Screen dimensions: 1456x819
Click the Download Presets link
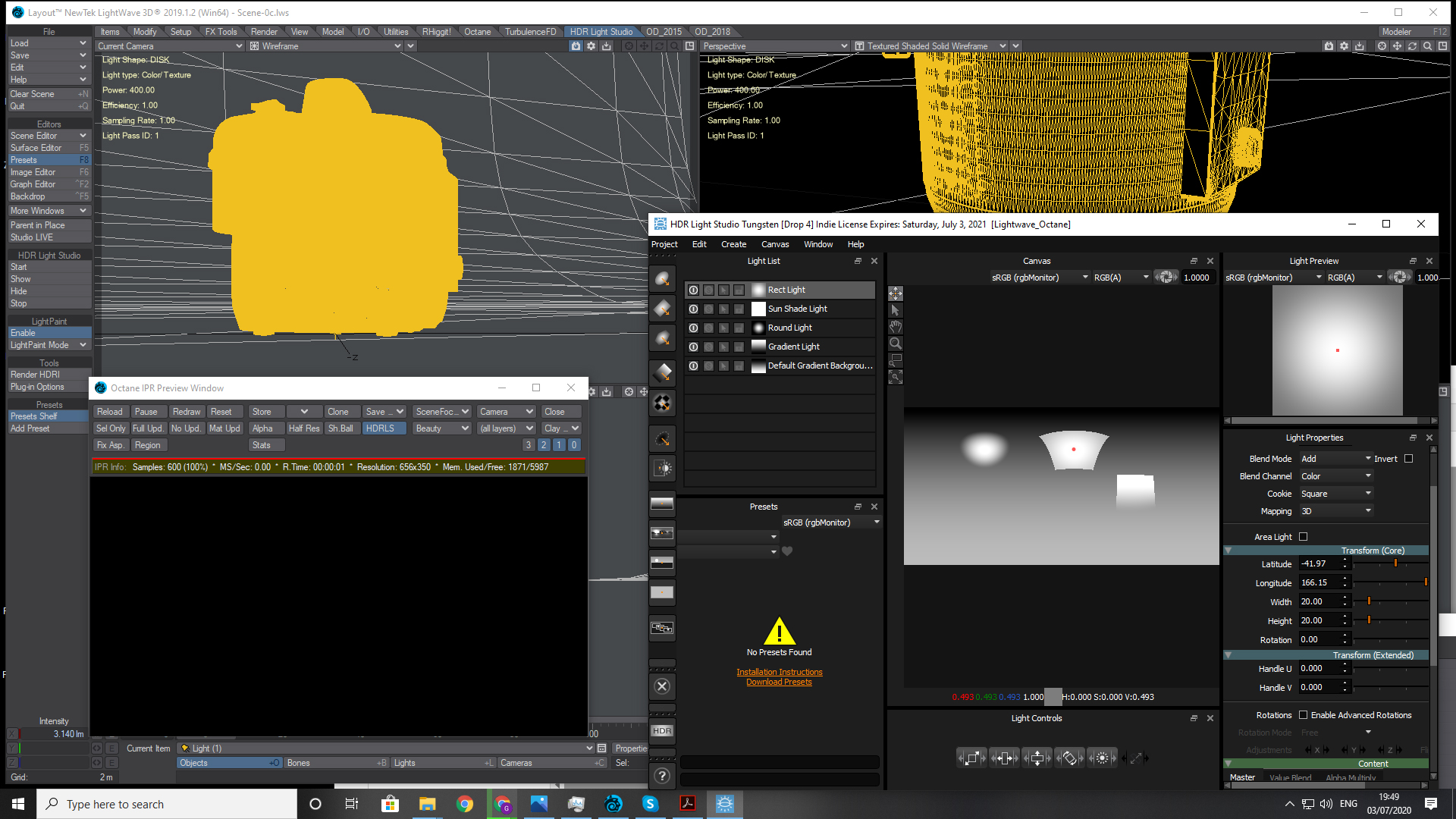point(779,682)
